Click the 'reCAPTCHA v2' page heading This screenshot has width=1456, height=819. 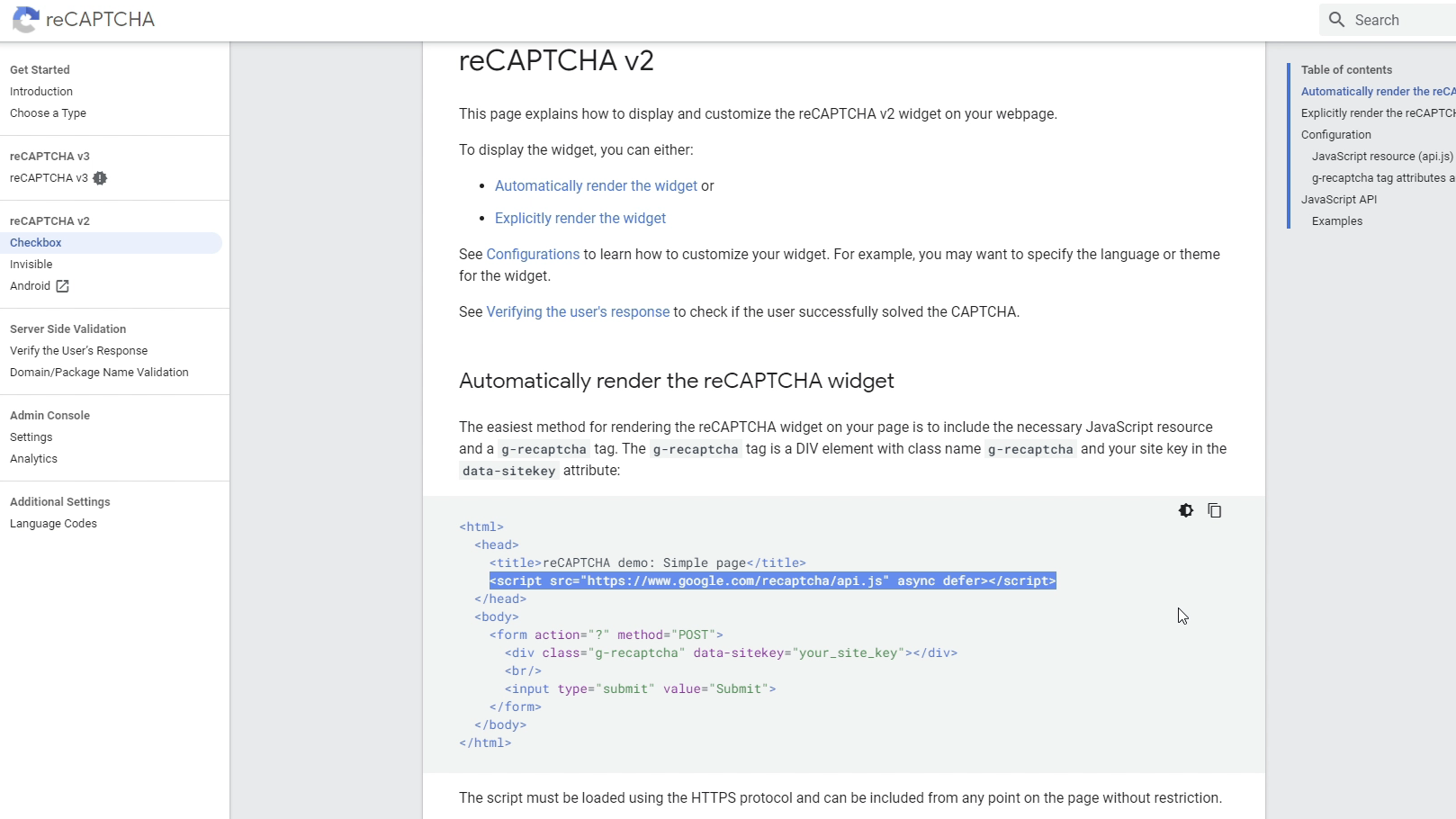pos(556,60)
